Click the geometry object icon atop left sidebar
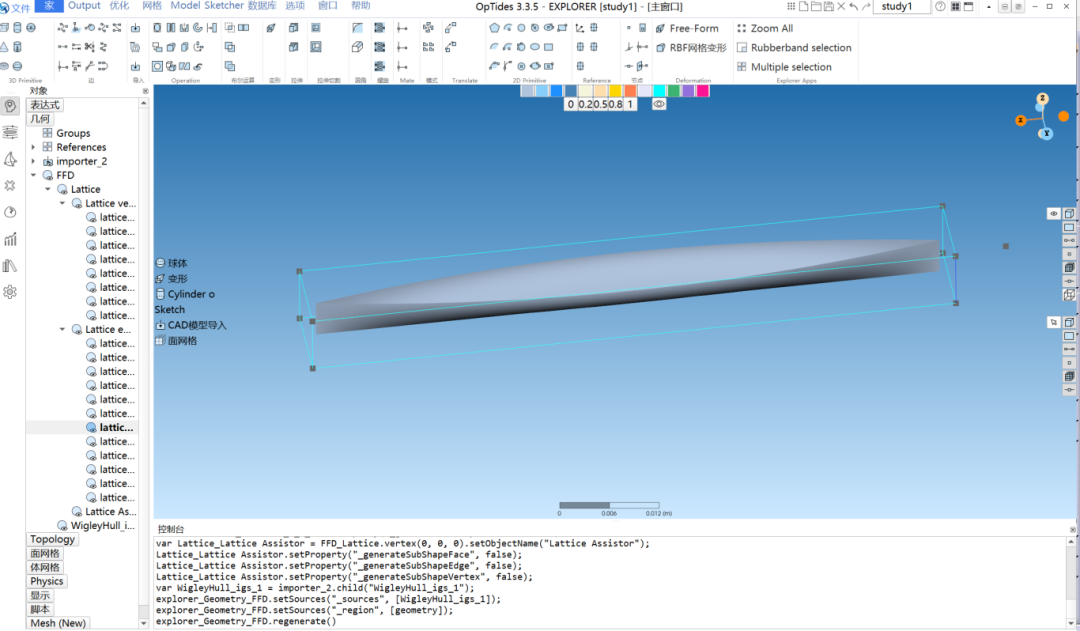The width and height of the screenshot is (1080, 631). point(10,105)
